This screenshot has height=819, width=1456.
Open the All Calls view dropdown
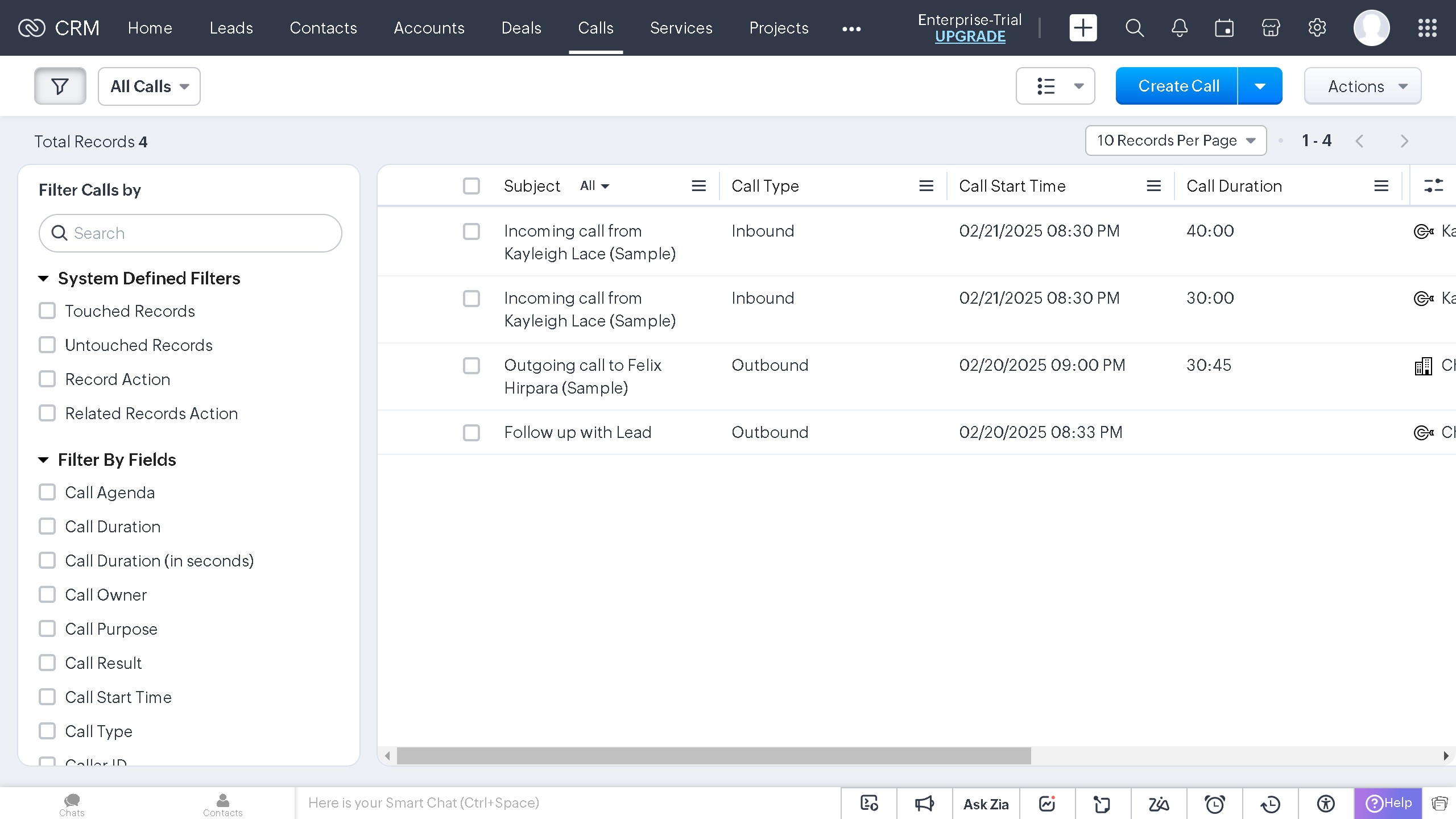tap(149, 86)
